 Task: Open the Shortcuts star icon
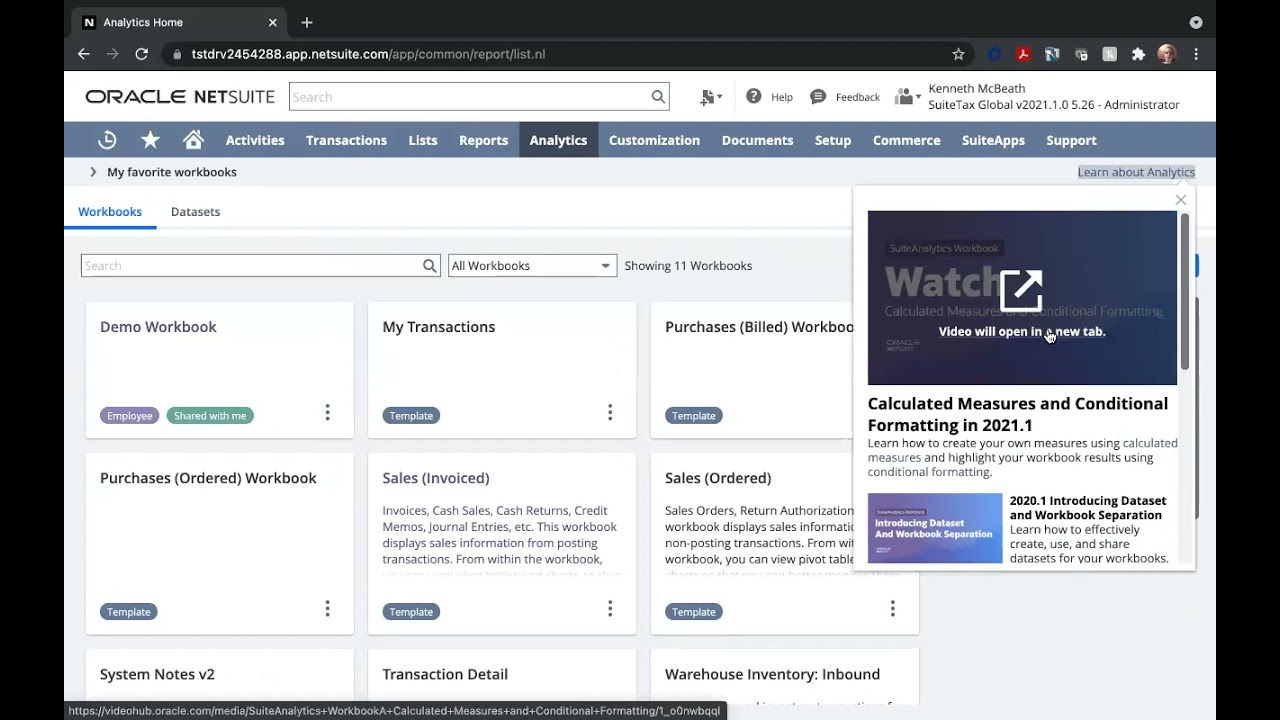pyautogui.click(x=150, y=140)
